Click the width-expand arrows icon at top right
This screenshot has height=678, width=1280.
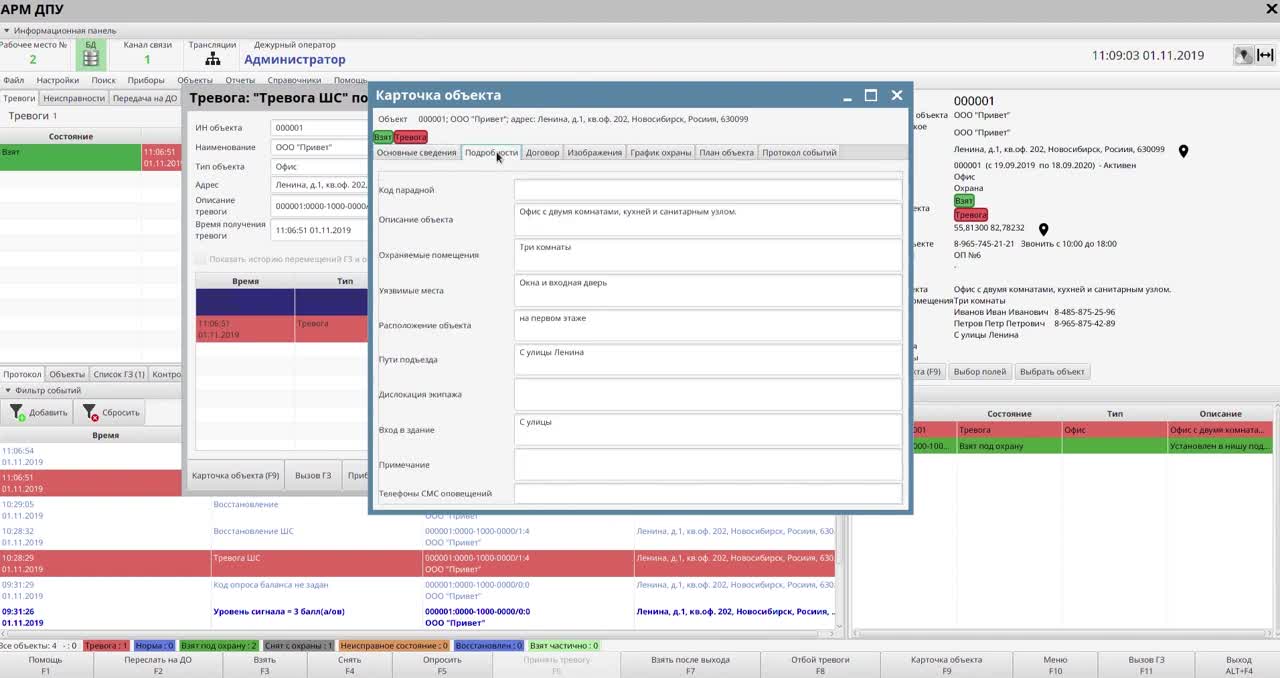pos(1265,56)
